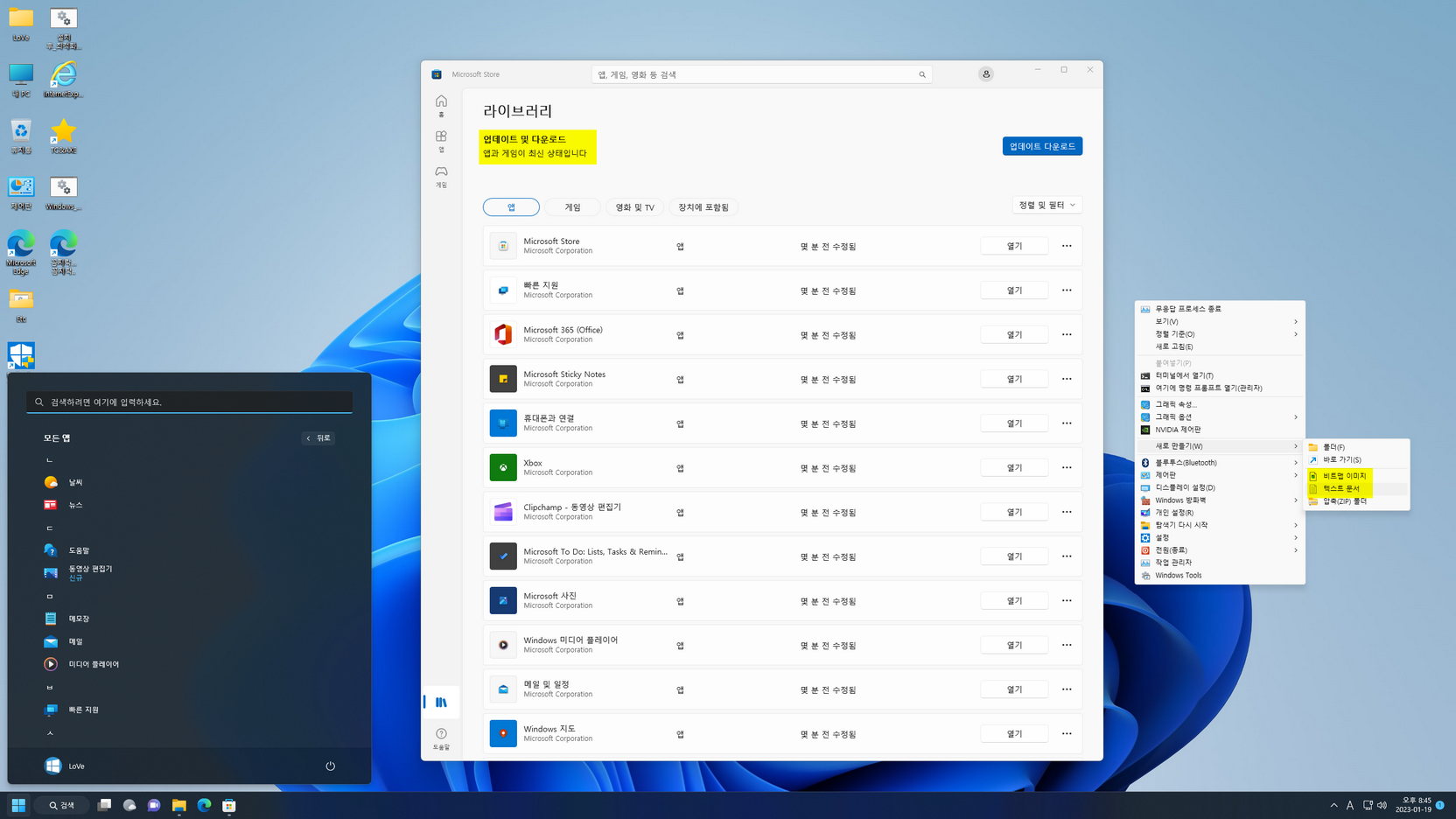This screenshot has height=819, width=1456.
Task: Click the InternetExplorer desktop shortcut
Action: (x=63, y=80)
